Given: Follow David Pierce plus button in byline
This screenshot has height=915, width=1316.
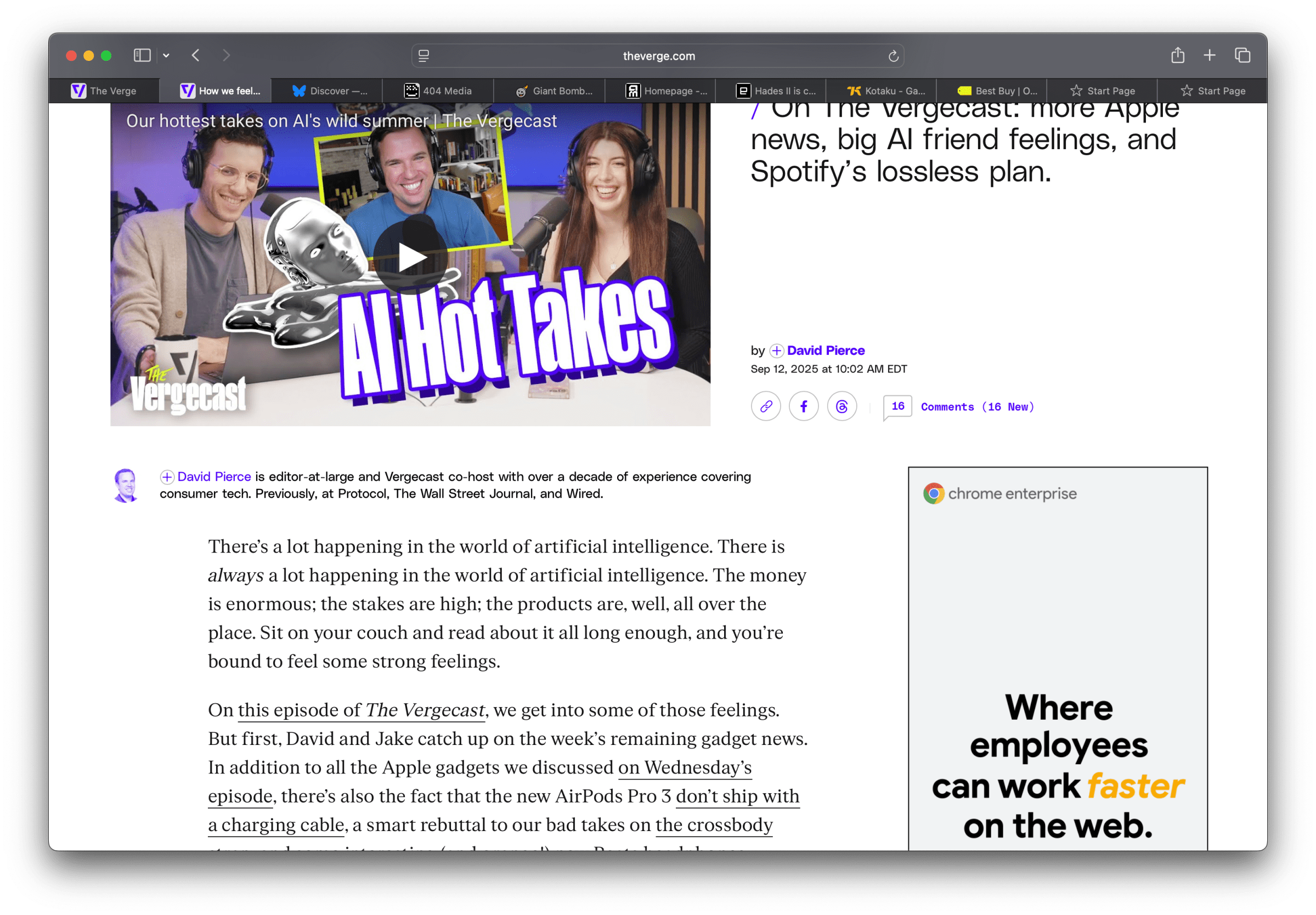Looking at the screenshot, I should [x=776, y=351].
